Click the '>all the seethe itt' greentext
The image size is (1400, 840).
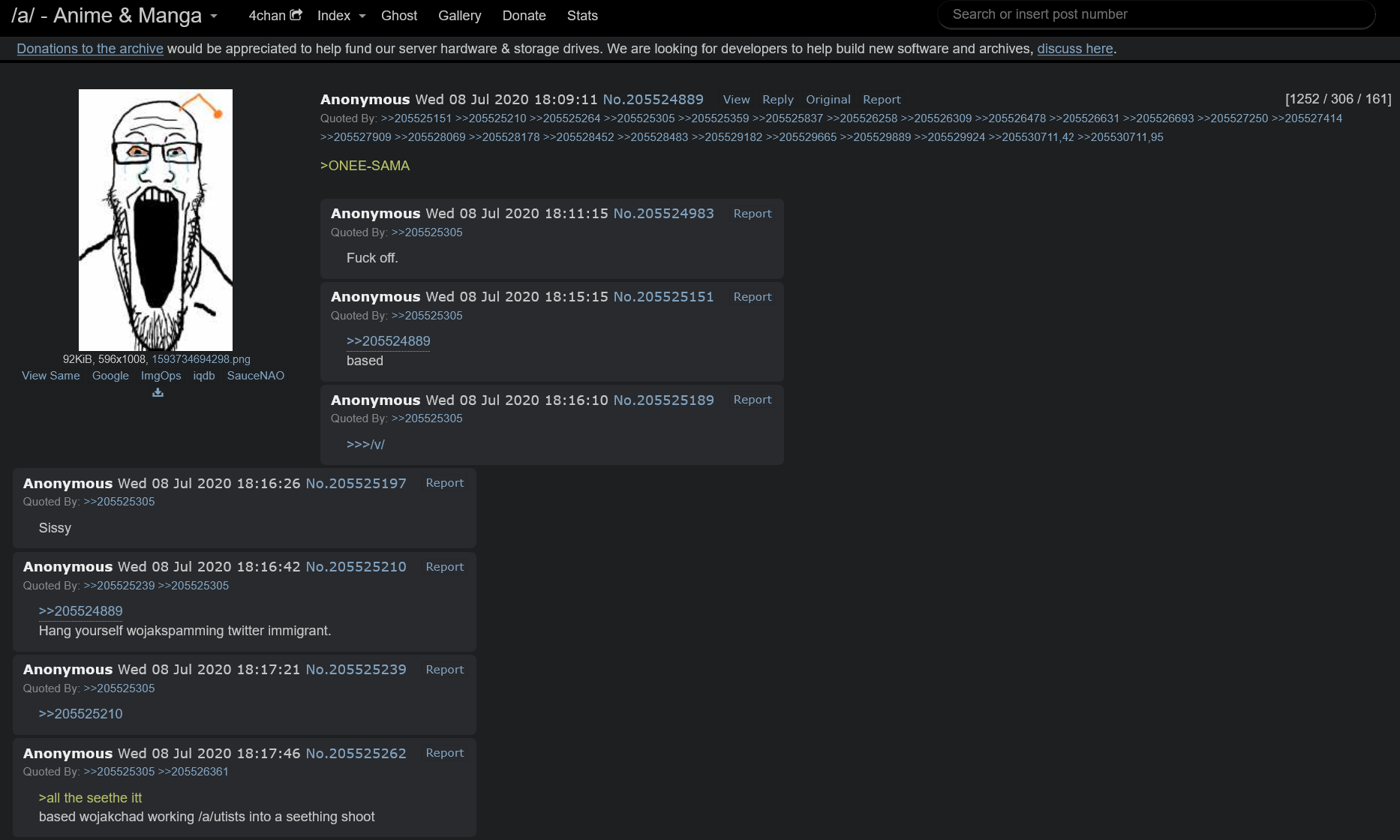pos(90,798)
